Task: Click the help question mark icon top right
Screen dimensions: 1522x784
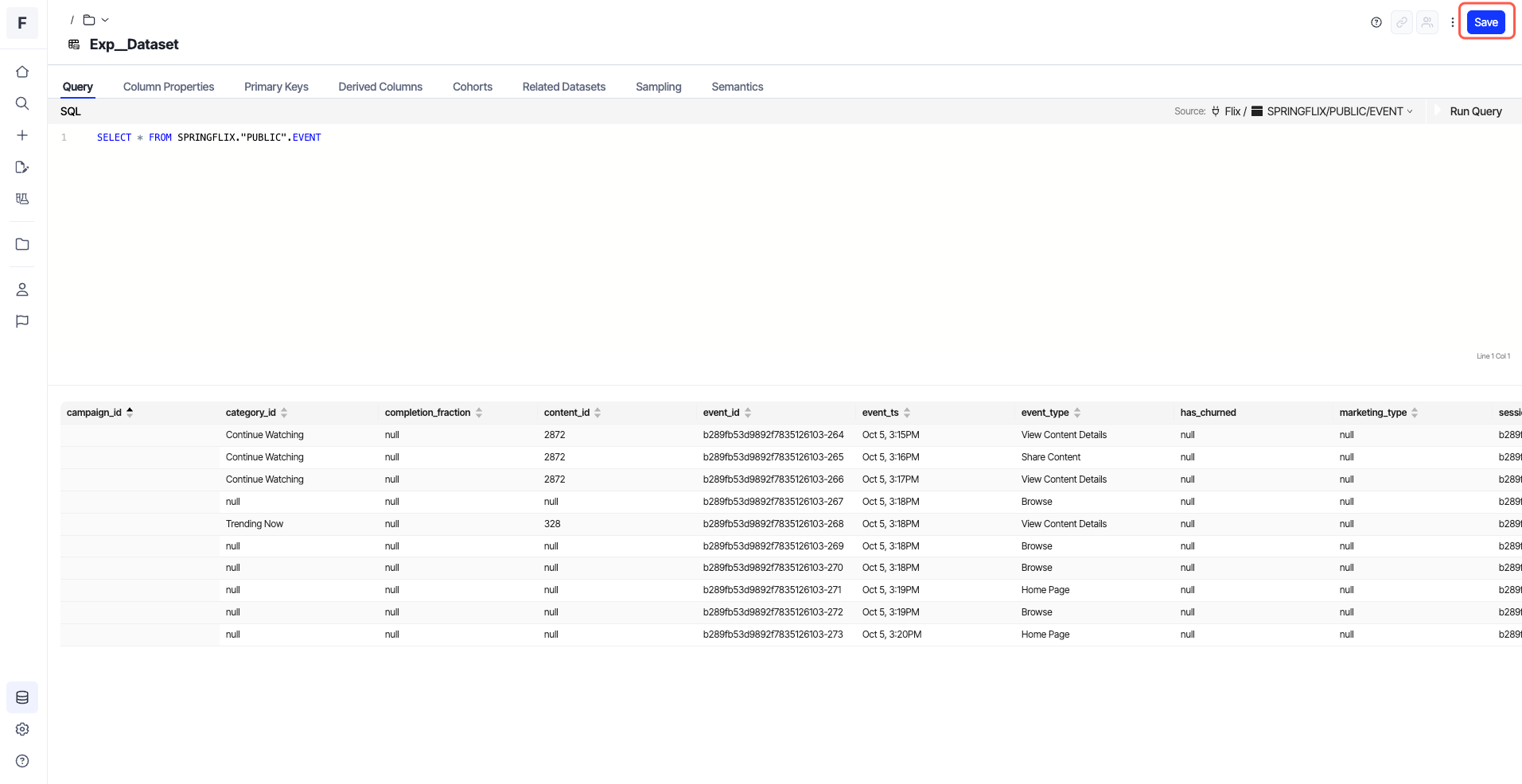Action: (x=1376, y=22)
